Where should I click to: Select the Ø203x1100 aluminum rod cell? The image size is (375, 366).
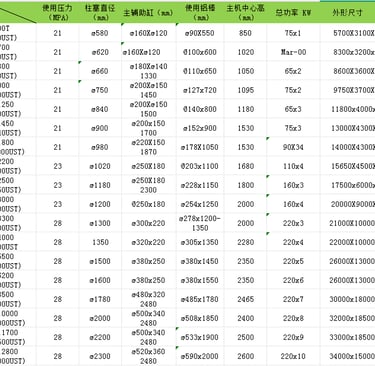[x=200, y=166]
